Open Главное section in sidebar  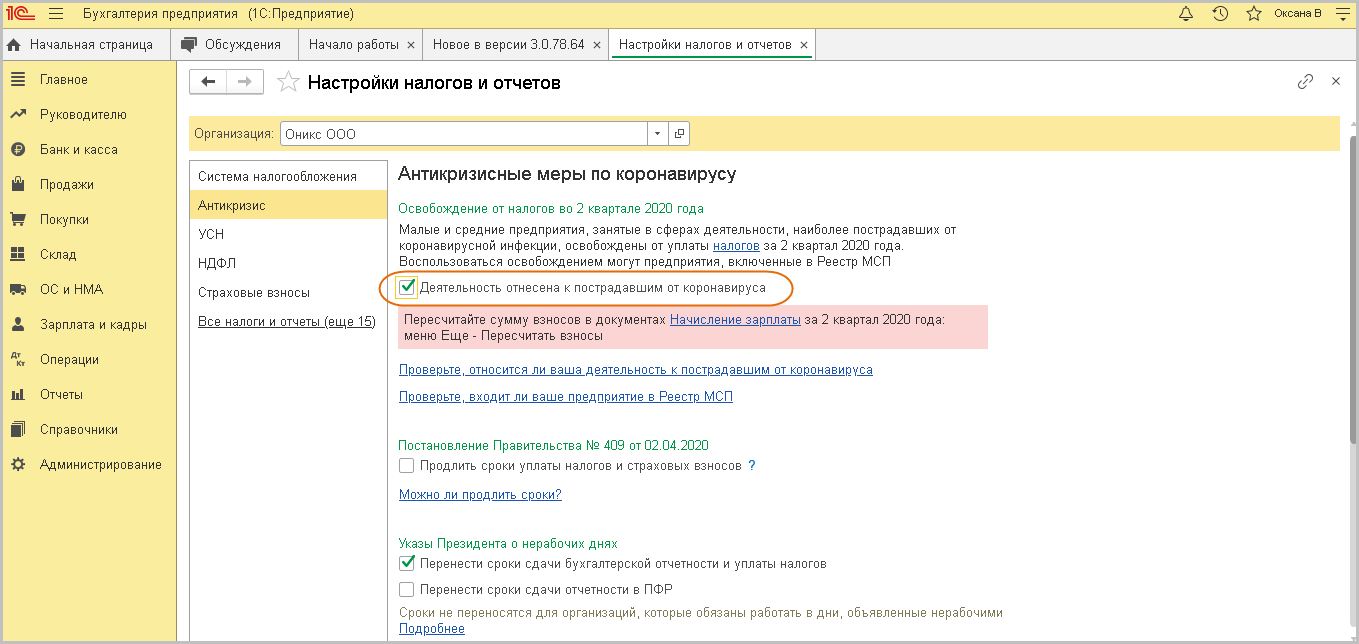click(x=88, y=80)
